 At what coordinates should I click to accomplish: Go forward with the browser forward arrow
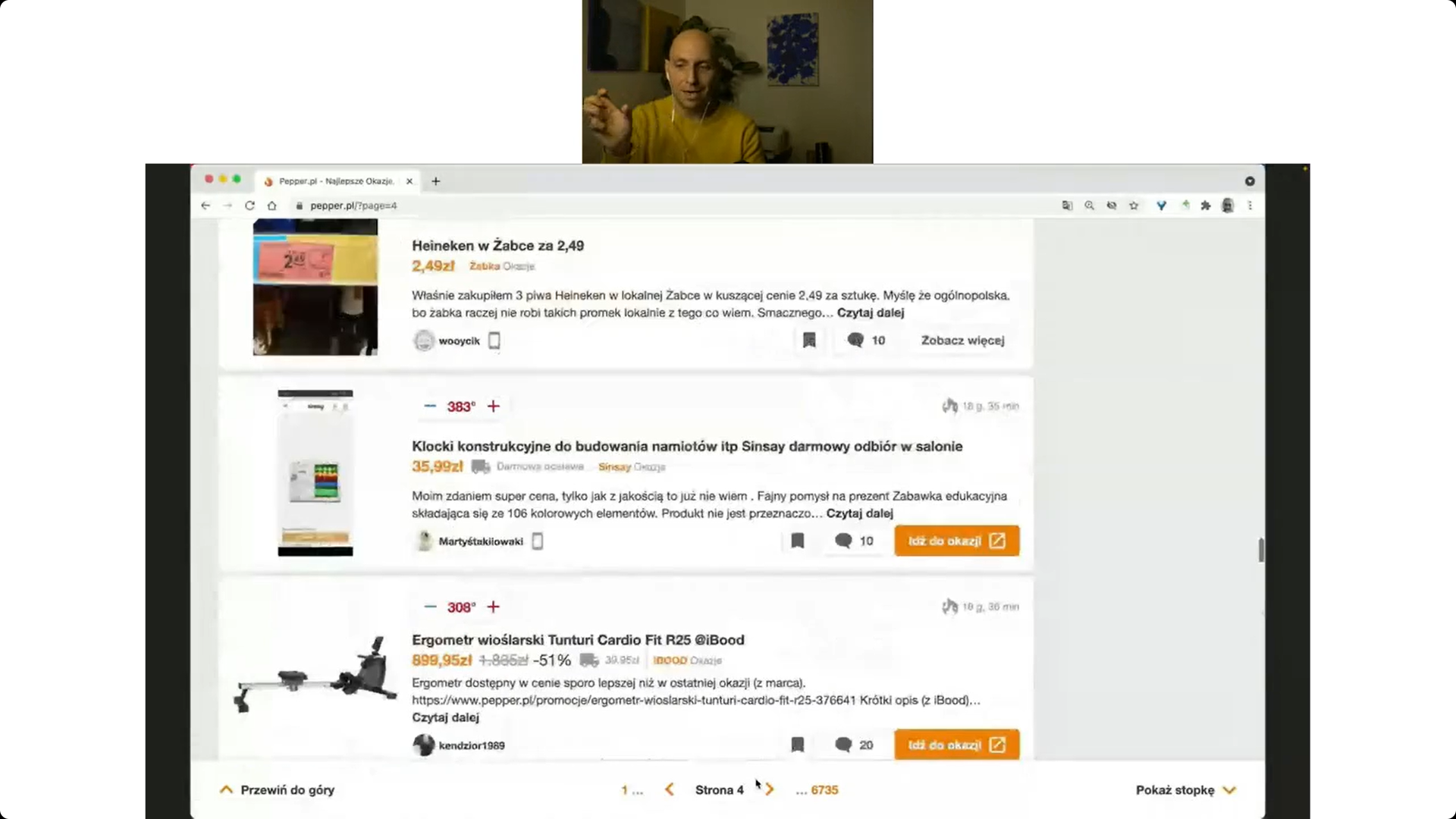[227, 206]
